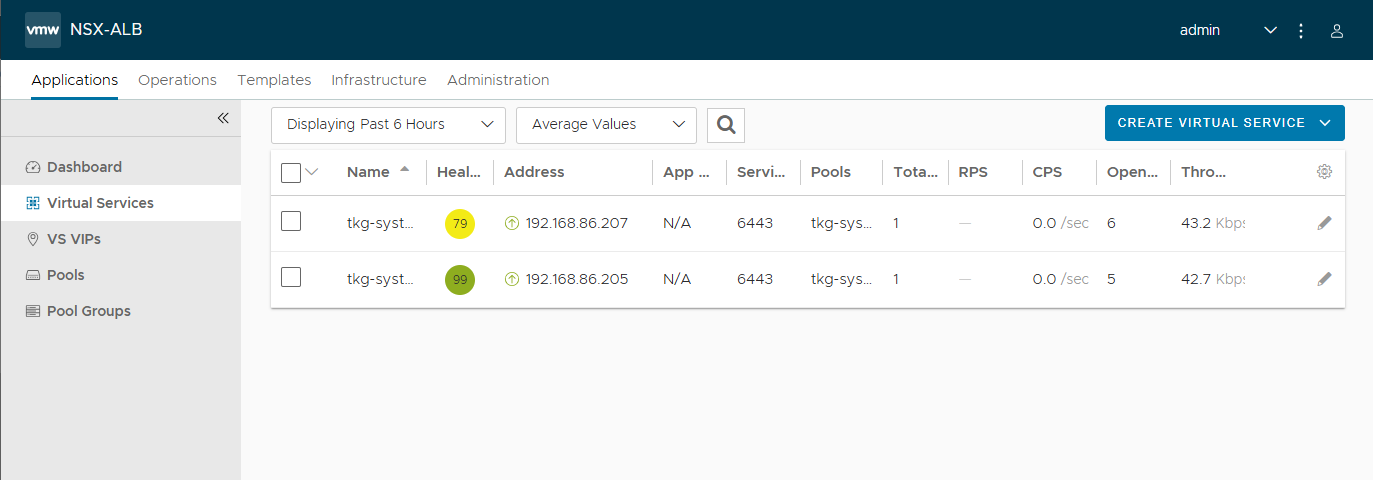The image size is (1373, 480).
Task: Edit the 192.168.86.207 virtual service
Action: (x=1324, y=223)
